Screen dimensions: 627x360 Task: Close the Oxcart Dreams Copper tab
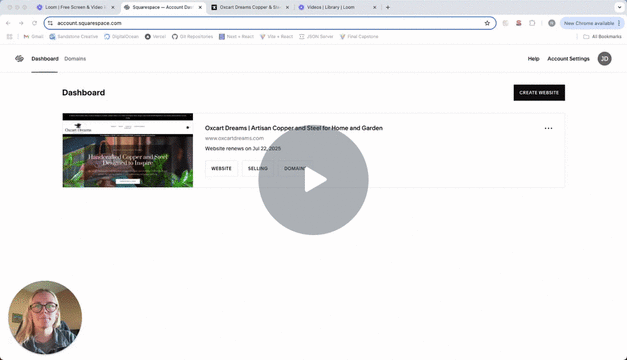tap(287, 7)
